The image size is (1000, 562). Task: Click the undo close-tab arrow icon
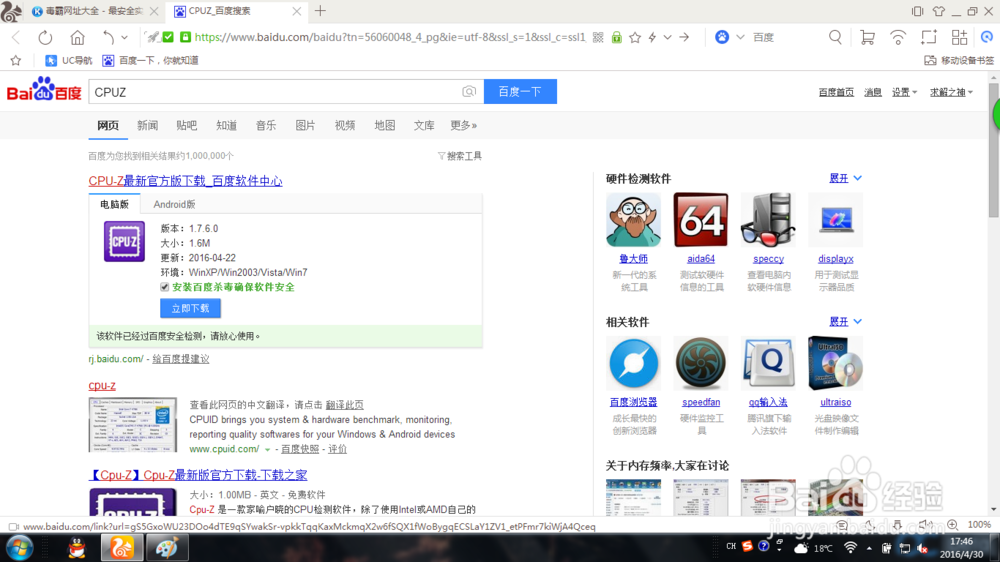[x=108, y=38]
